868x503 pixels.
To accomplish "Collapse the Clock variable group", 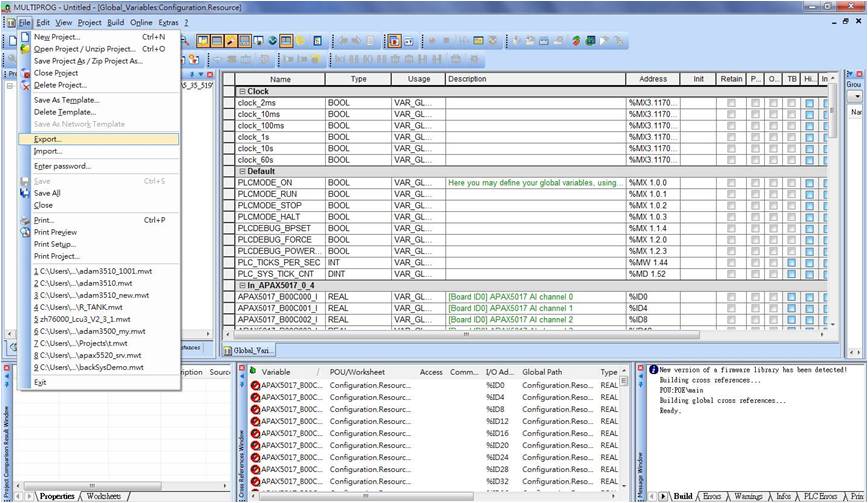I will pyautogui.click(x=241, y=91).
